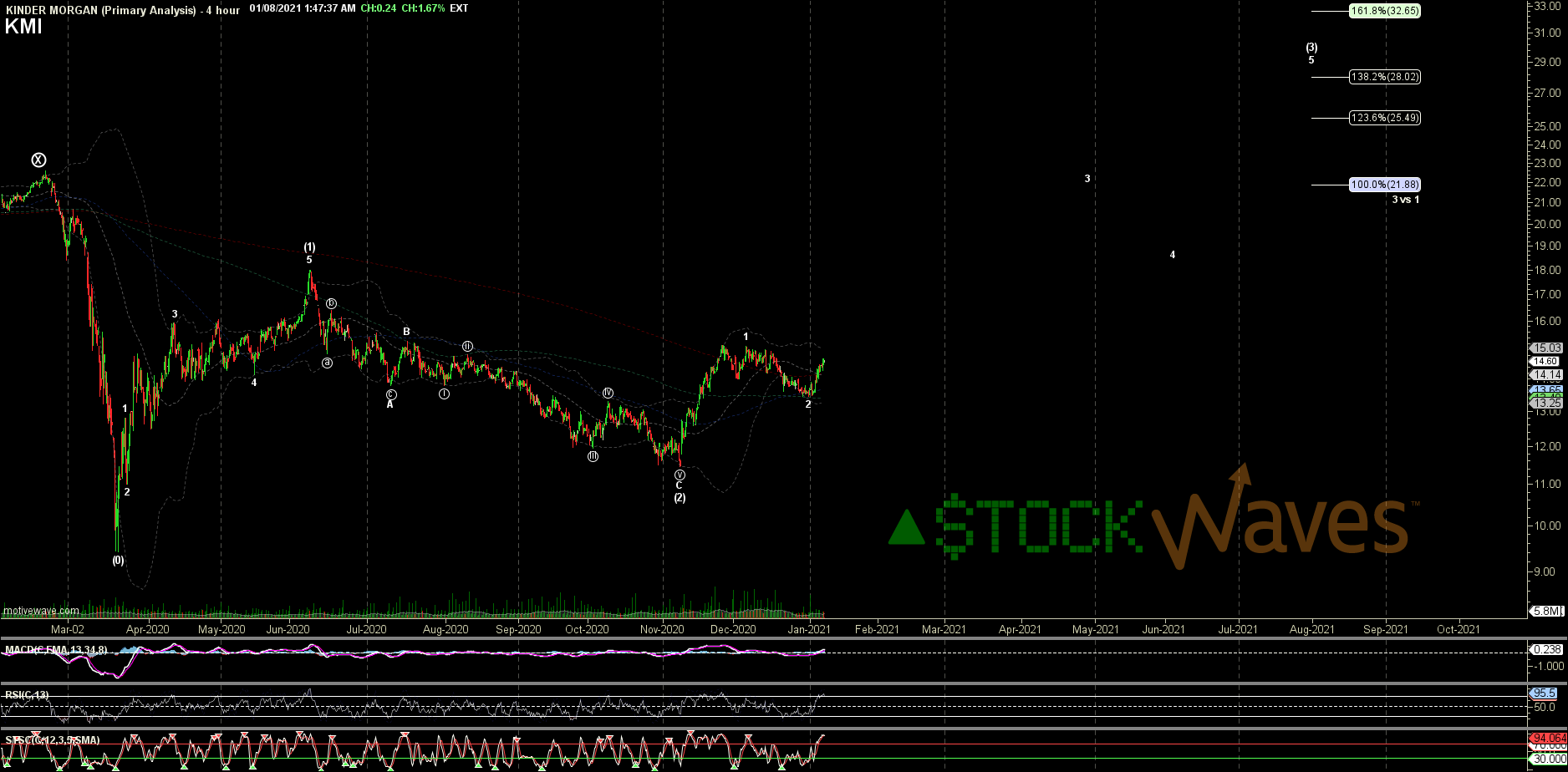The height and width of the screenshot is (772, 1568).
Task: Select the circled i wave label
Action: point(444,394)
